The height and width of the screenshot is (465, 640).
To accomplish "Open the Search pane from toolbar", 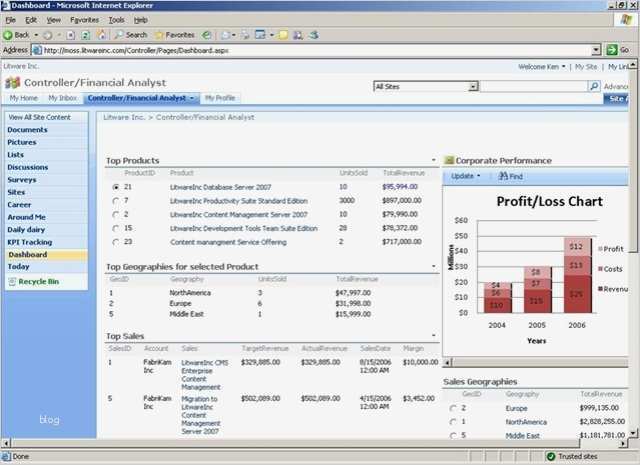I will [x=131, y=35].
